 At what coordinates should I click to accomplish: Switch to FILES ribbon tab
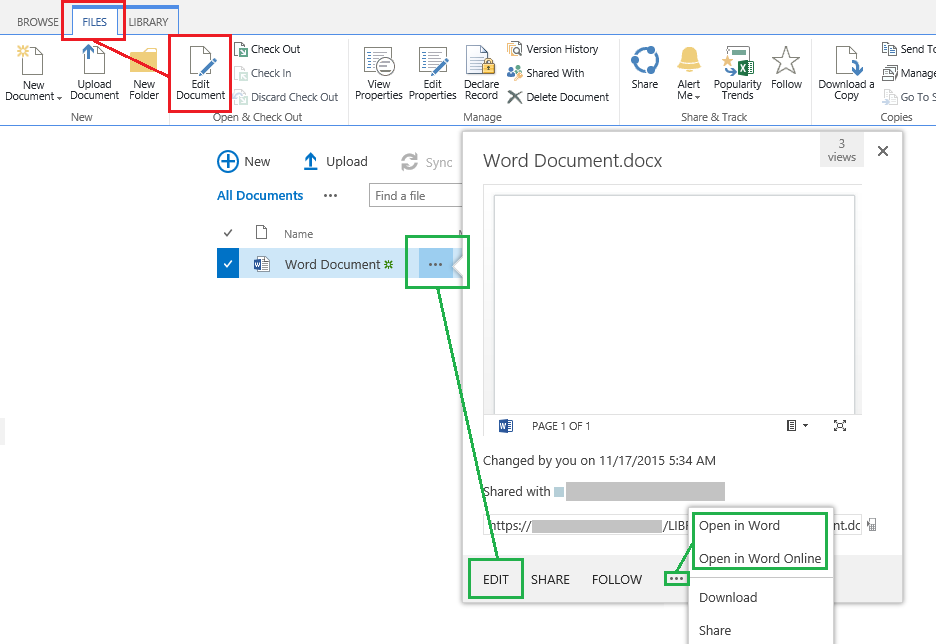coord(94,22)
